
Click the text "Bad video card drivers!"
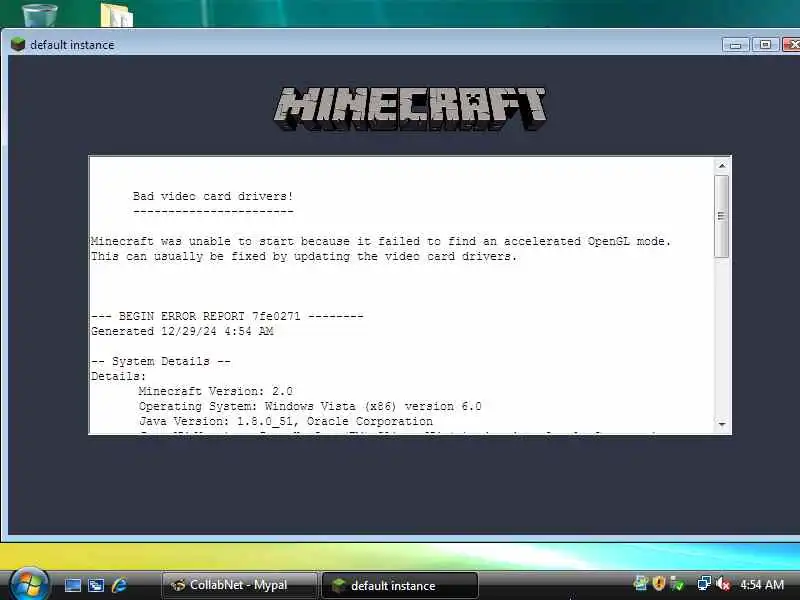pyautogui.click(x=213, y=196)
